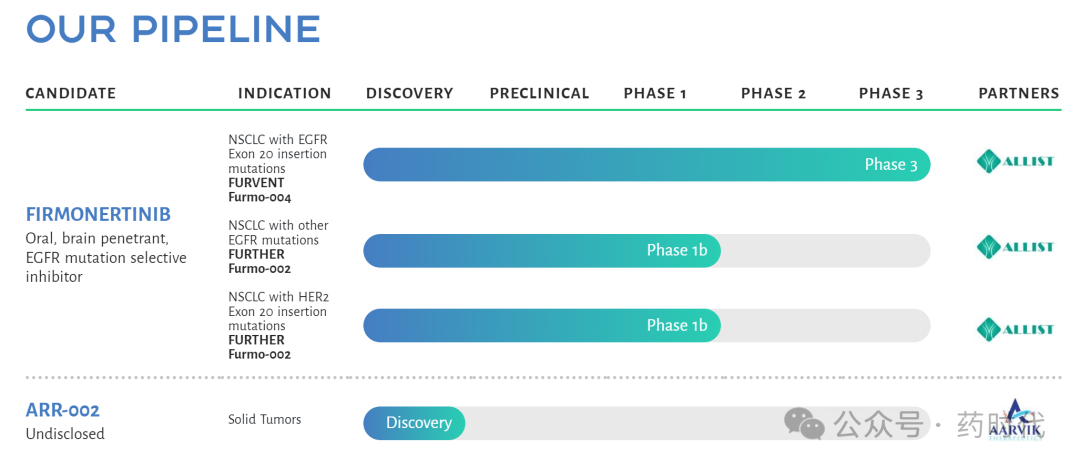
Task: Click the INDICATION column header
Action: tap(284, 93)
